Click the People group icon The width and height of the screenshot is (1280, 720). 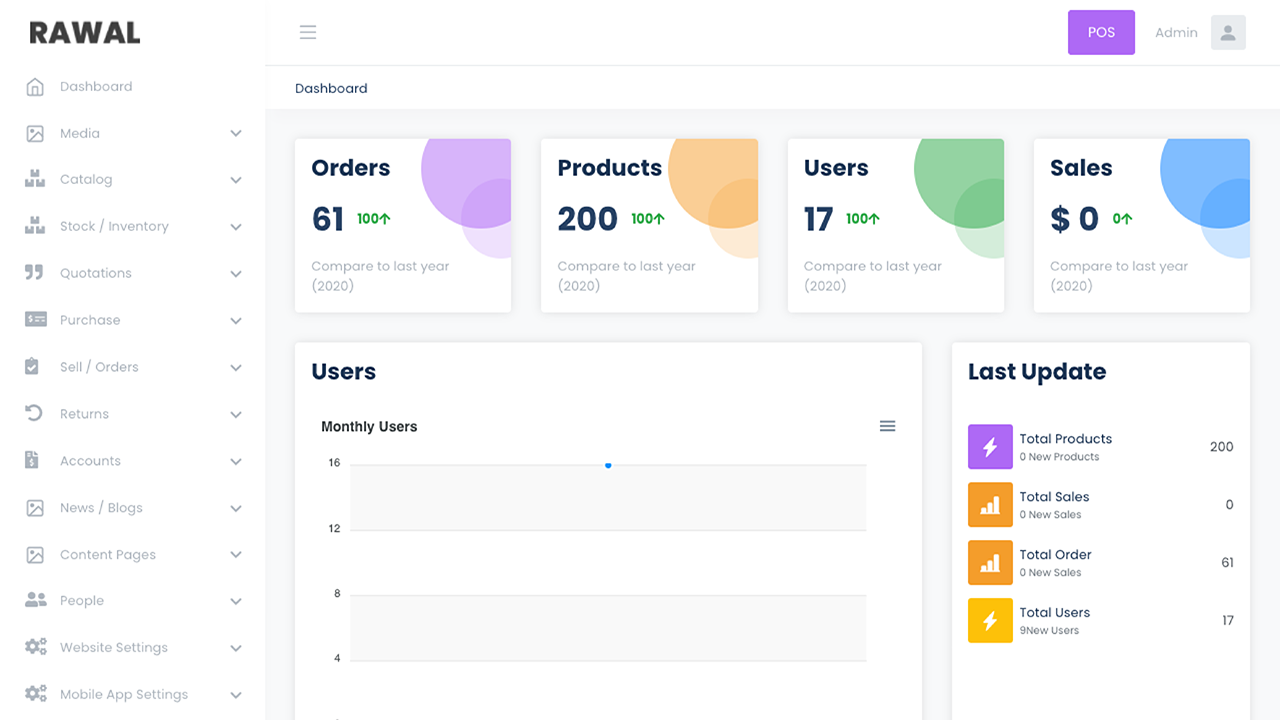tap(35, 601)
